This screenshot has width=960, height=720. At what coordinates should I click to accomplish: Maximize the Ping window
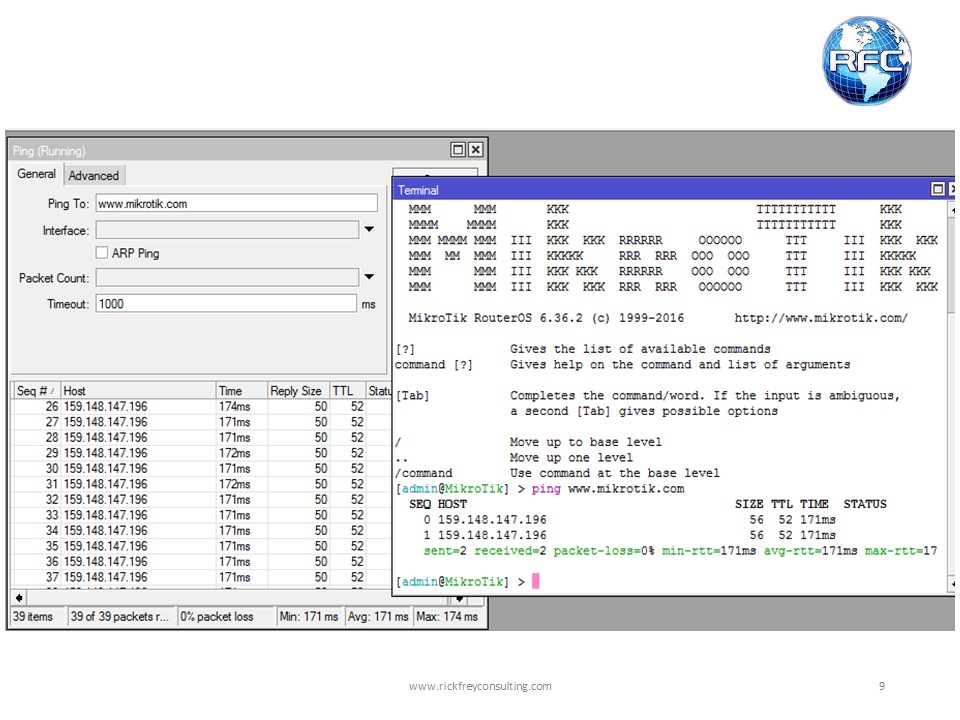pyautogui.click(x=457, y=149)
